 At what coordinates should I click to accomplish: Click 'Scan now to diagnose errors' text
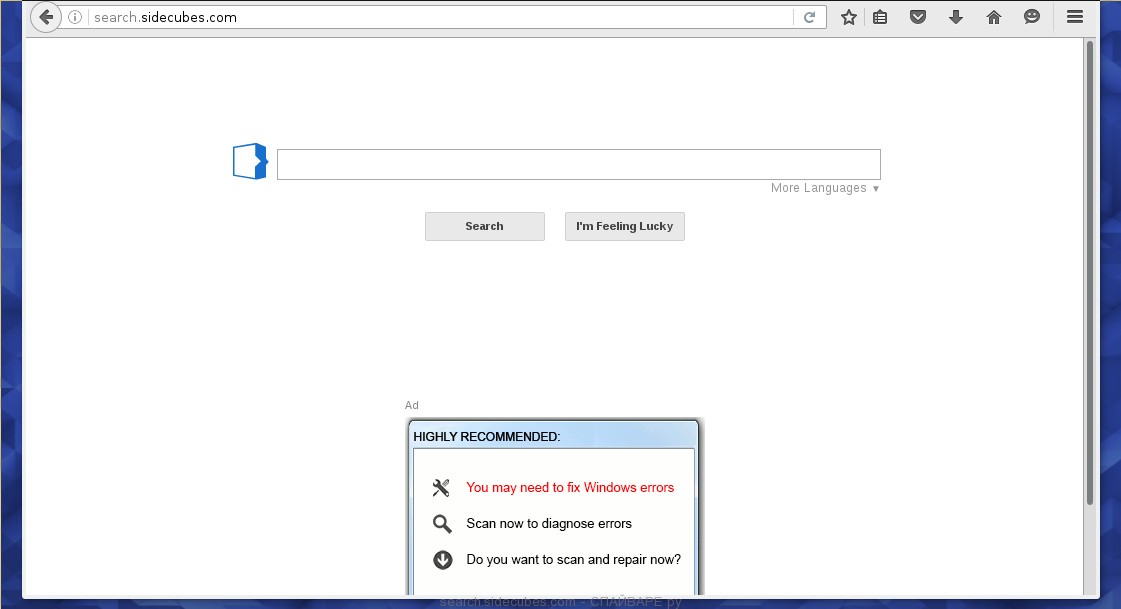[549, 524]
